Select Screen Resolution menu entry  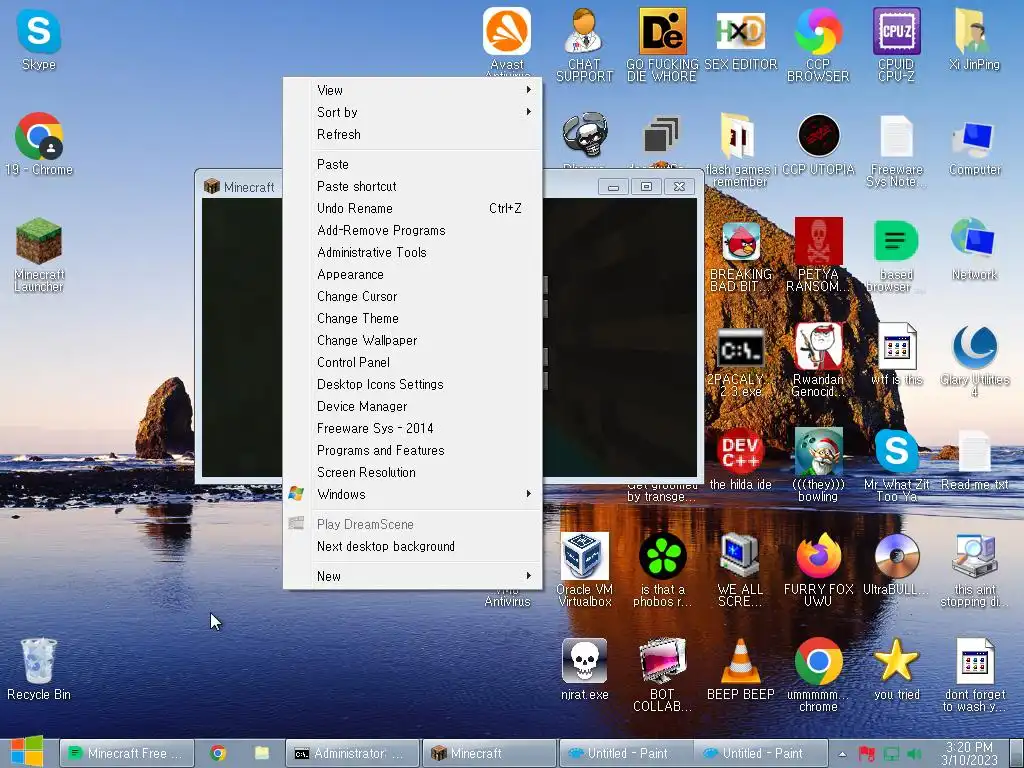coord(413,472)
